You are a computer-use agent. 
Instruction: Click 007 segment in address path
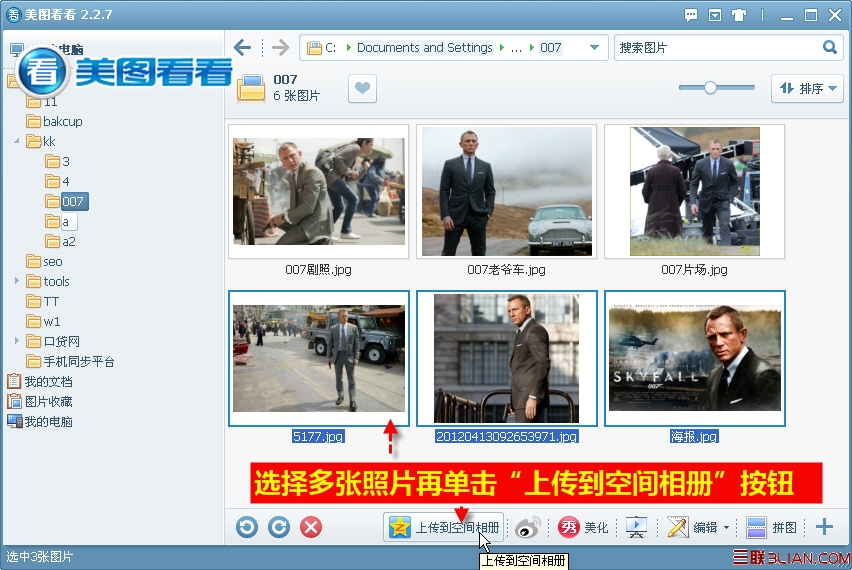550,48
